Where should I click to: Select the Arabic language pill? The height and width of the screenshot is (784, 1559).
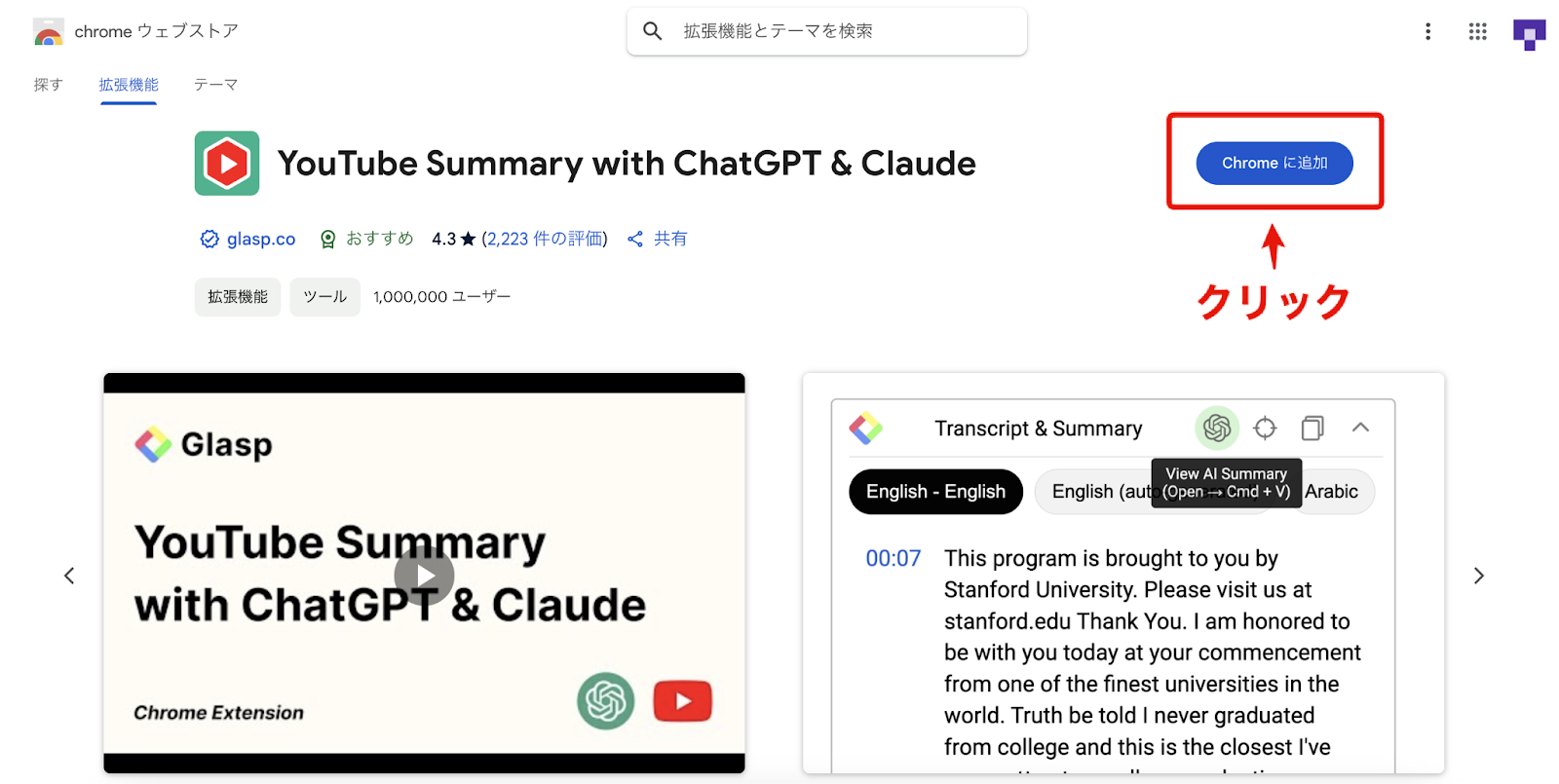[x=1336, y=492]
